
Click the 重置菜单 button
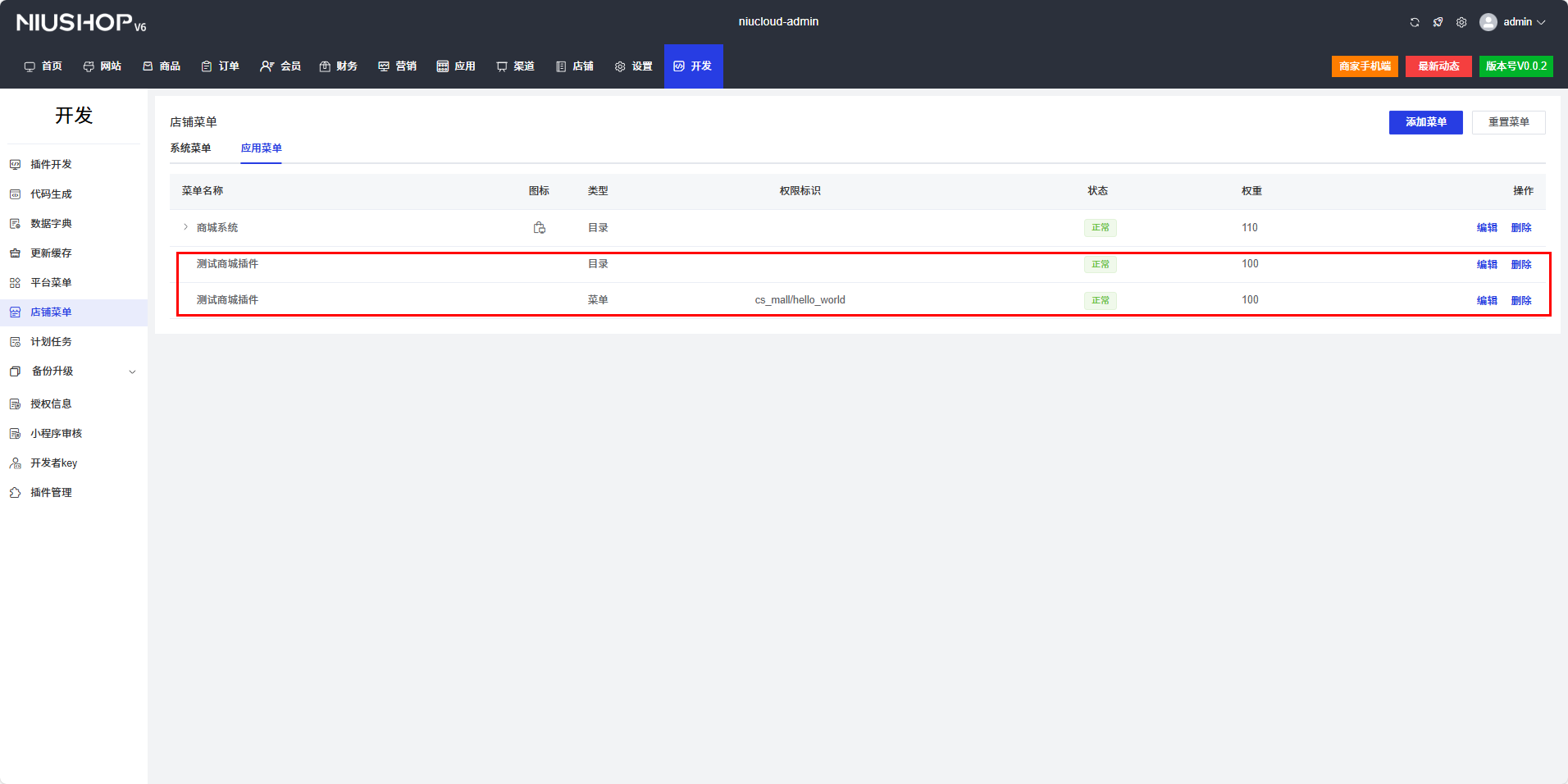pos(1508,122)
